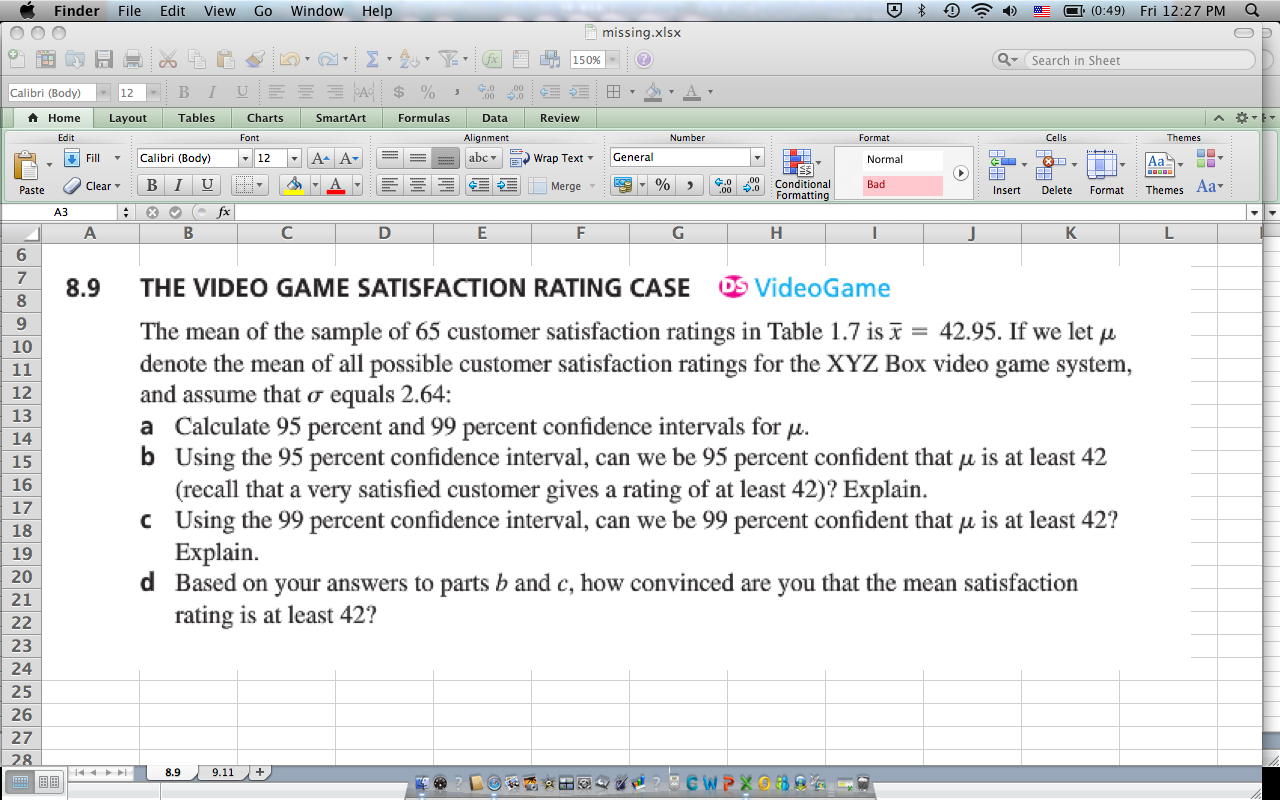
Task: Switch to the Layout ribbon tab
Action: 128,118
